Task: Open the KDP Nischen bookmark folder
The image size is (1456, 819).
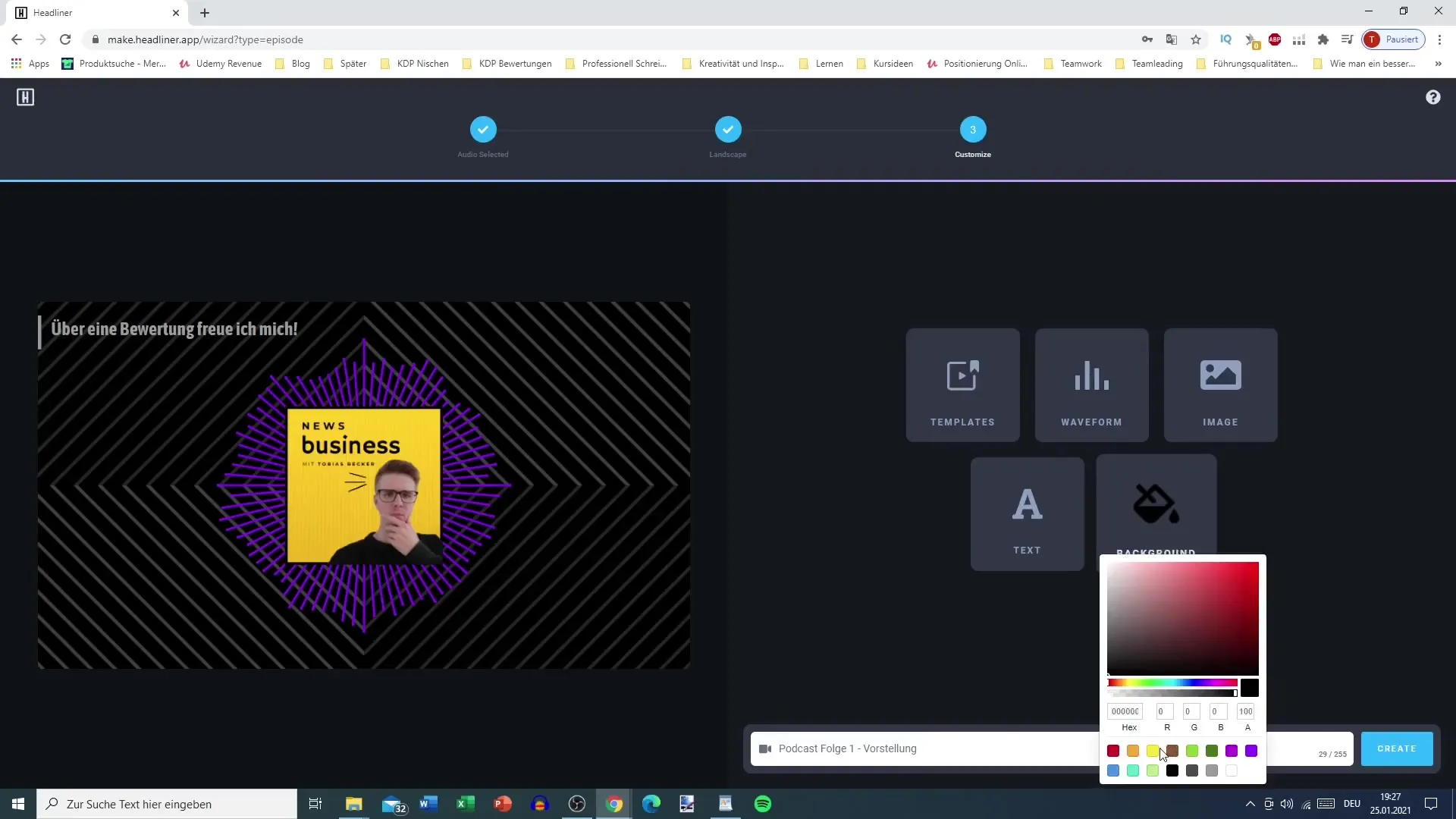Action: click(415, 64)
